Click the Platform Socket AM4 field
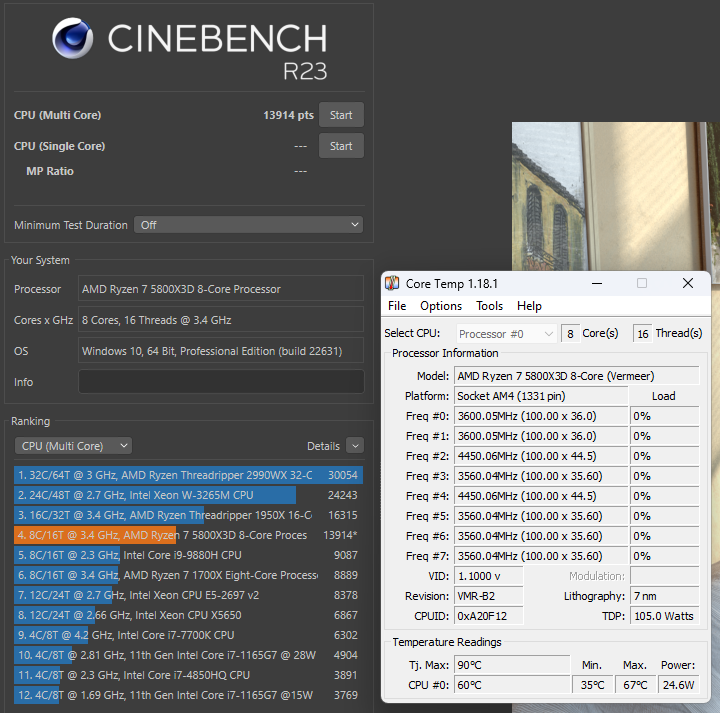Image resolution: width=720 pixels, height=713 pixels. pos(540,396)
